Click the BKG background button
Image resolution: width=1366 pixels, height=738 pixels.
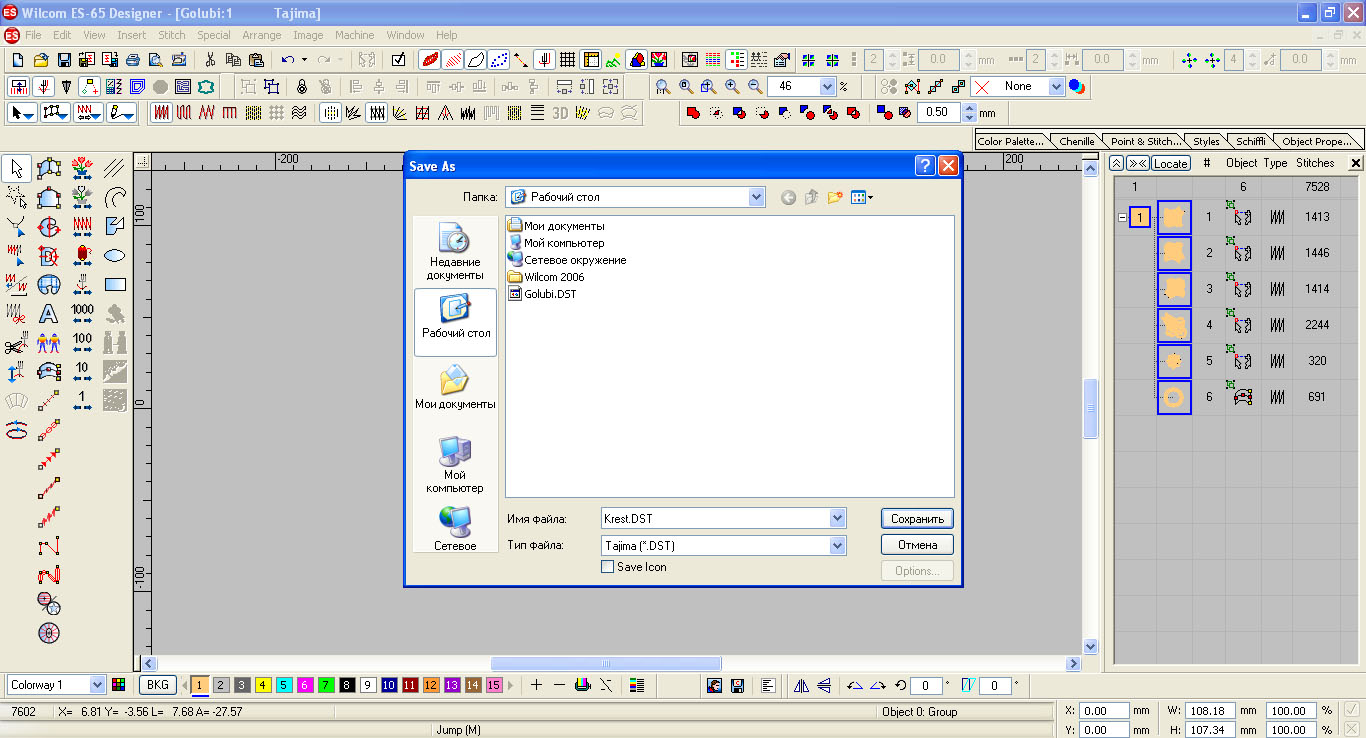click(158, 685)
